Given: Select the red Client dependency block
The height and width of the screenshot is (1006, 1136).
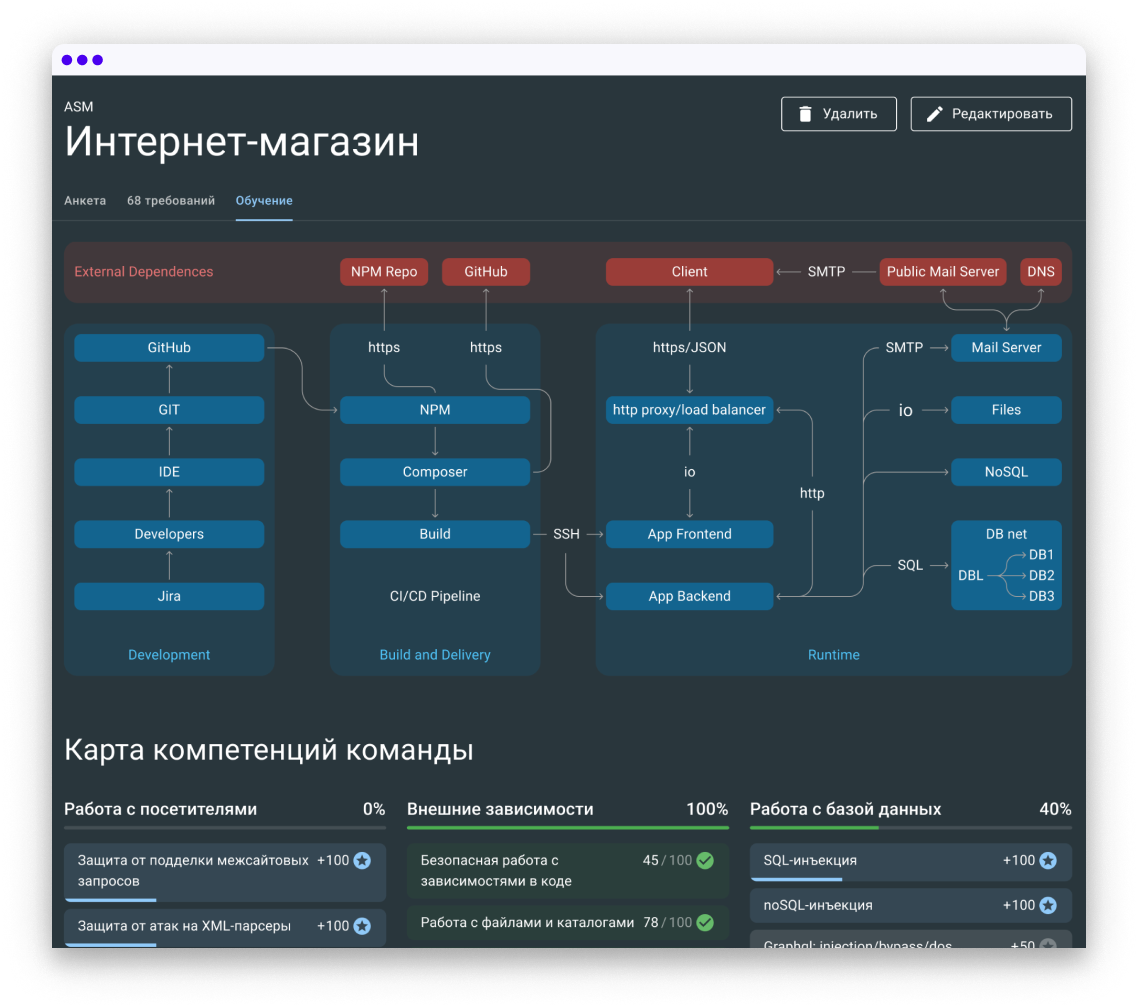Looking at the screenshot, I should (689, 272).
